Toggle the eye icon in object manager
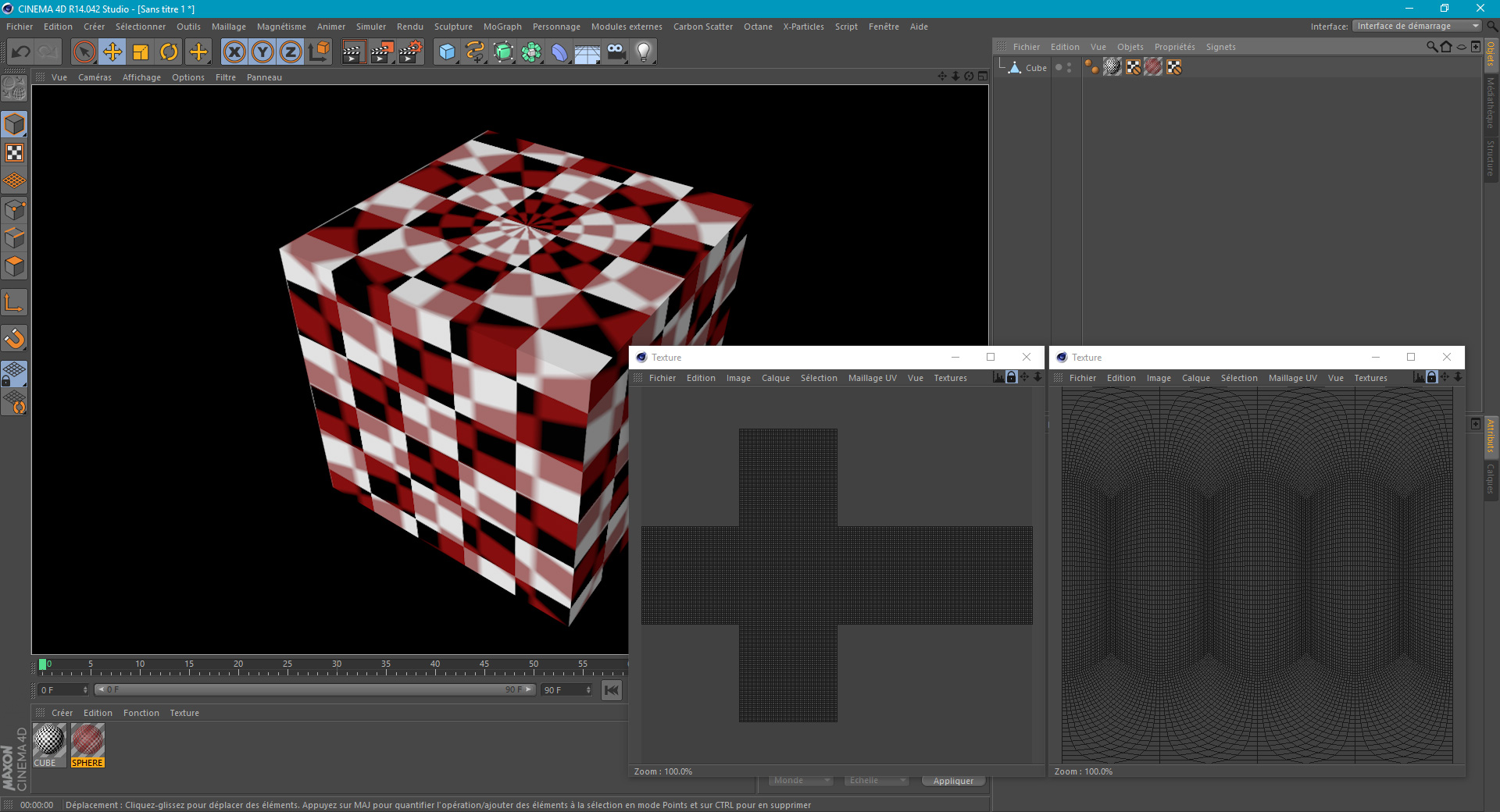The width and height of the screenshot is (1500, 812). pyautogui.click(x=1461, y=47)
